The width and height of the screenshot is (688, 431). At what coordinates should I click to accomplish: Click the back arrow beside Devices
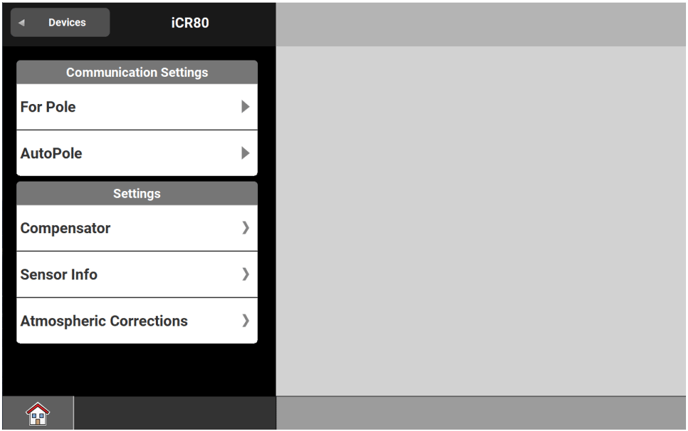coord(22,22)
